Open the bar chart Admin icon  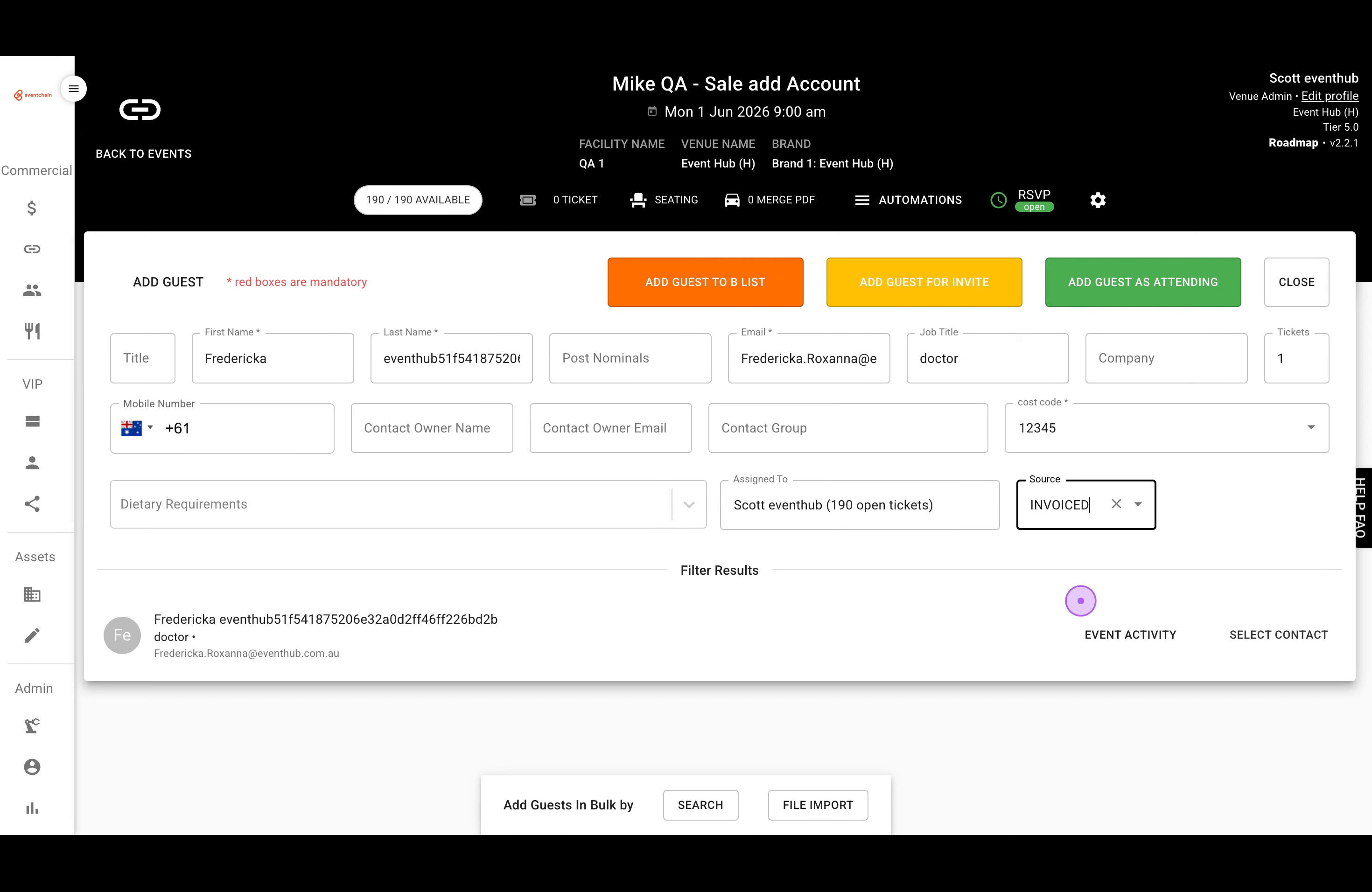[32, 808]
